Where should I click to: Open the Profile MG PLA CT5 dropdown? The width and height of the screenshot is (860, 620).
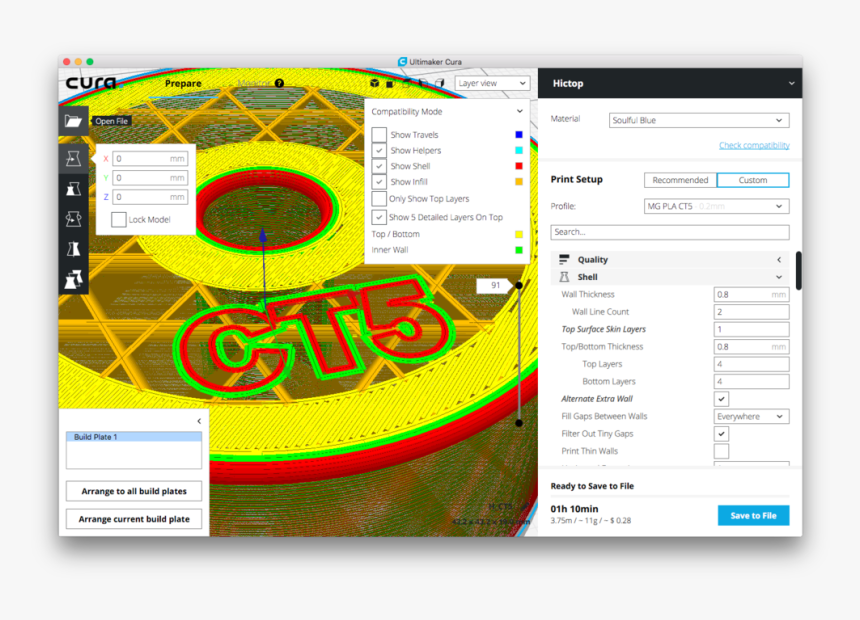point(716,206)
